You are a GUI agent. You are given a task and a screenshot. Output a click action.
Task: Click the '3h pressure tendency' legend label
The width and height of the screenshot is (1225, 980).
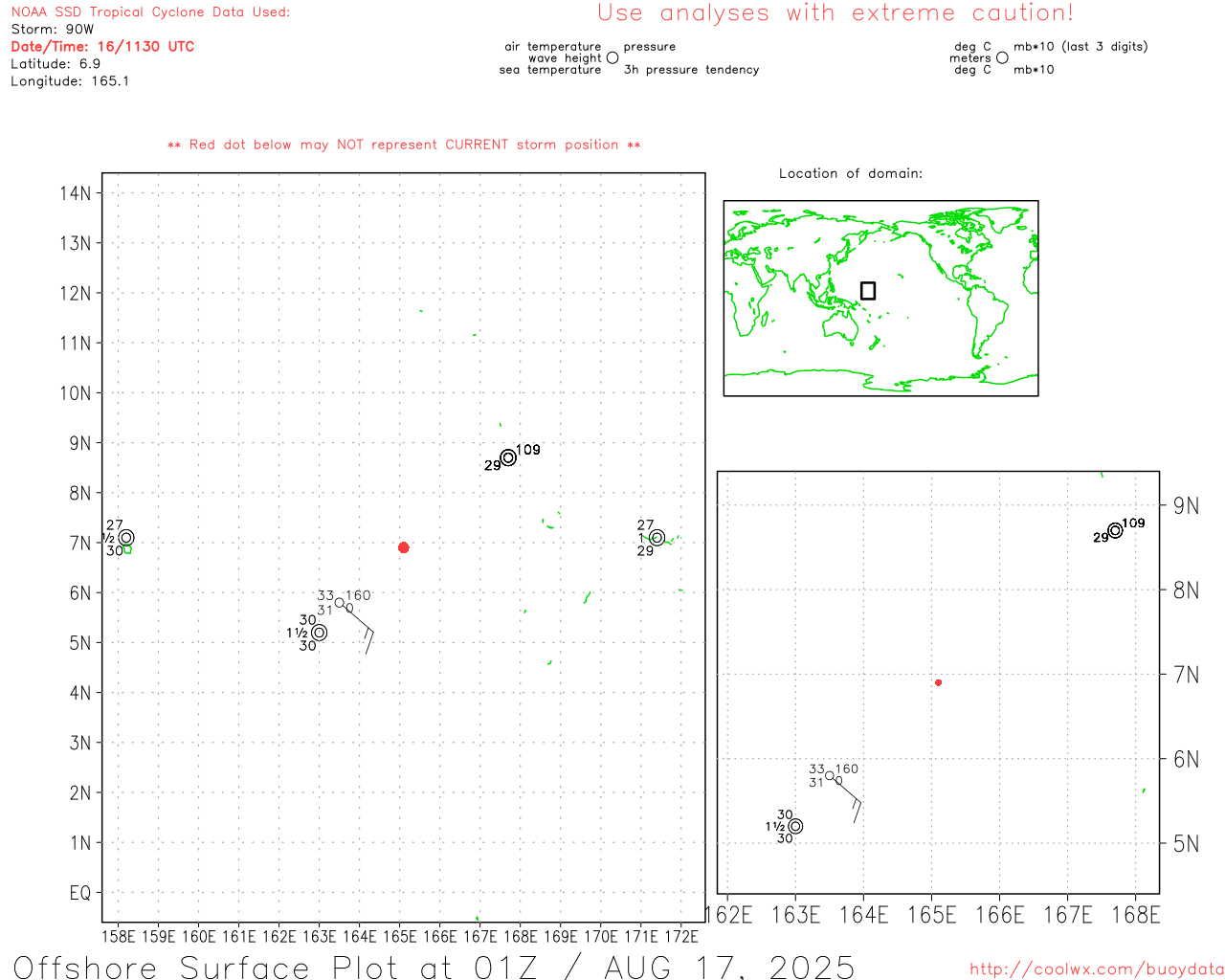691,69
